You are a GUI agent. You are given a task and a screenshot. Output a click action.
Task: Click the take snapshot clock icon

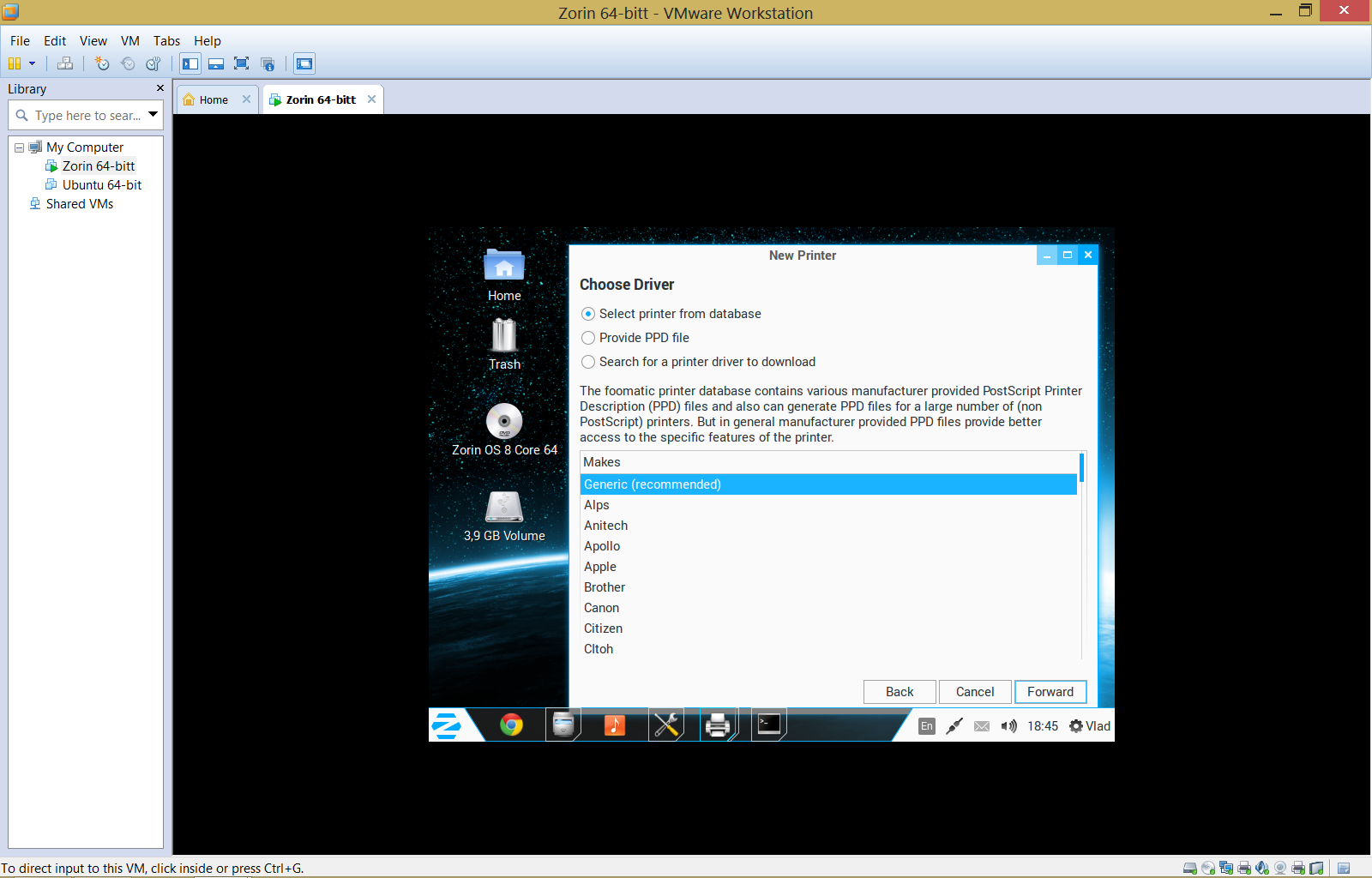pos(102,63)
